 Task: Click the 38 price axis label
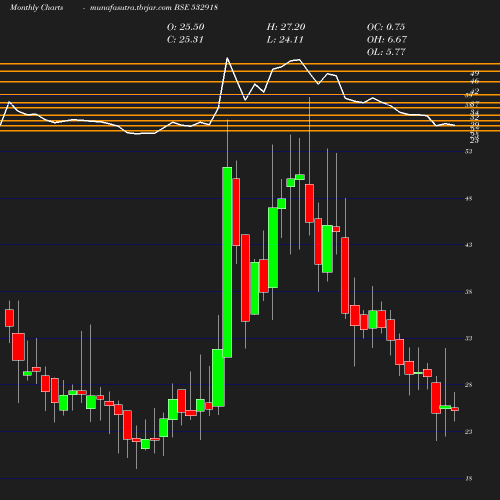[x=469, y=292]
